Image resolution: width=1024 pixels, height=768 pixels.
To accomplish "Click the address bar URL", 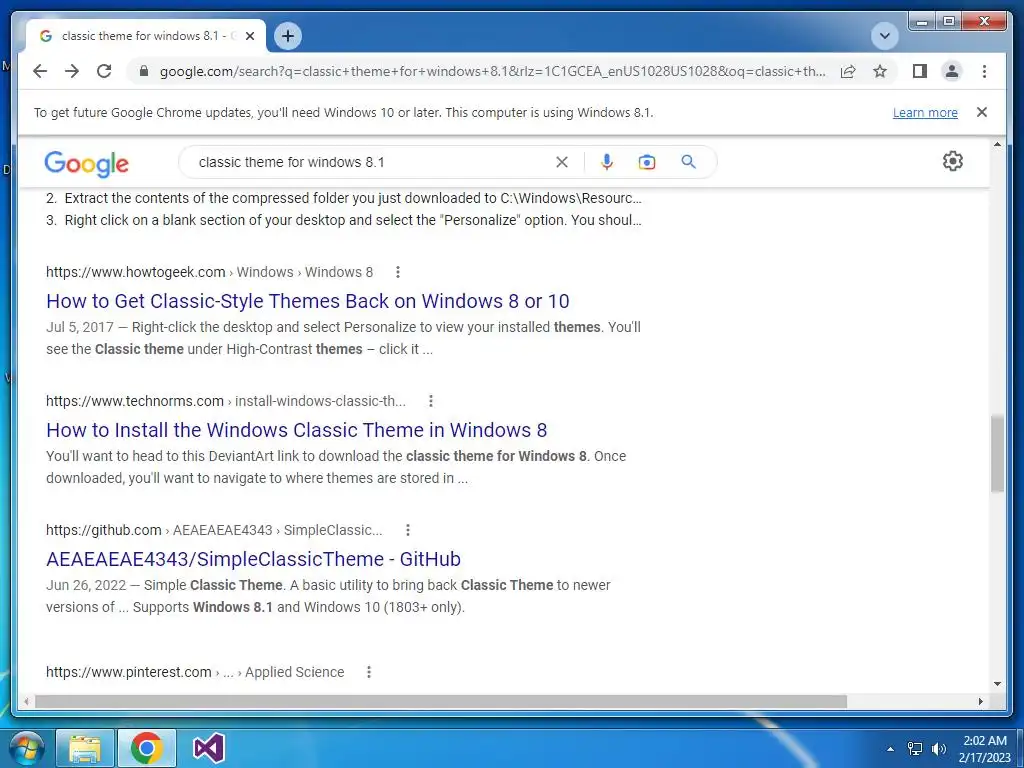I will (x=492, y=71).
